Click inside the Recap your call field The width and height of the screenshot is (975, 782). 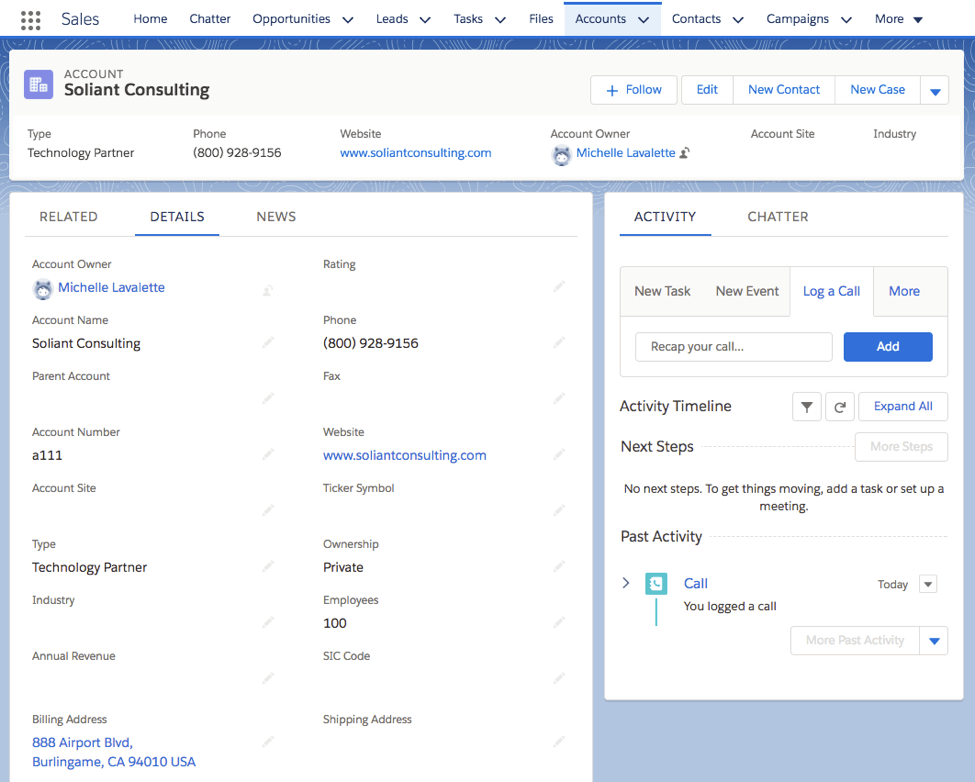(733, 347)
